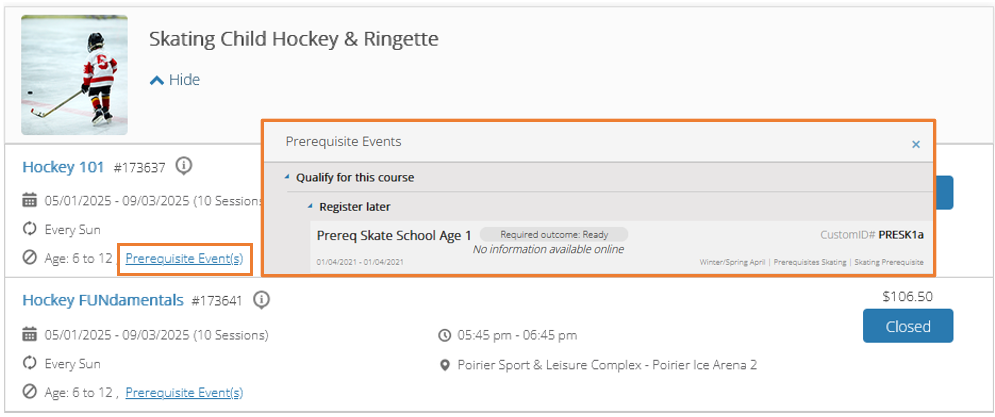Click the hockey player thumbnail image

tap(74, 75)
